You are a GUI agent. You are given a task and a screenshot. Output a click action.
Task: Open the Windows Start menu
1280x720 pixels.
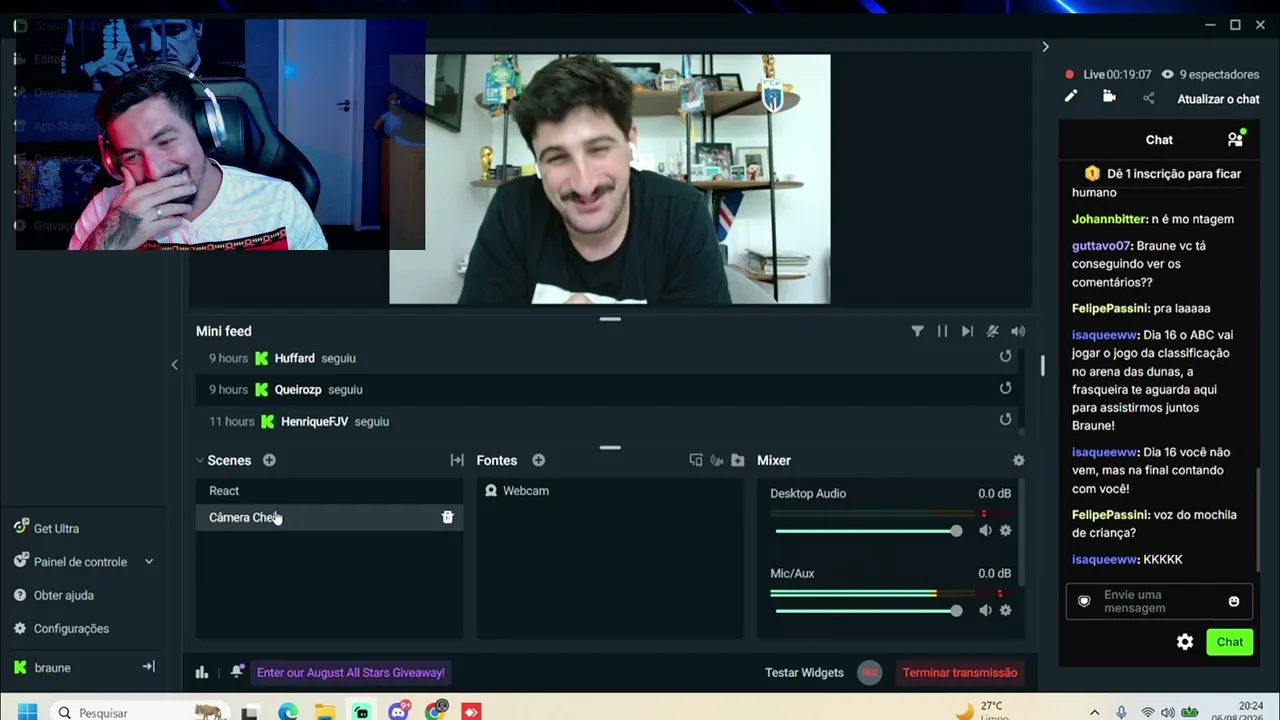tap(27, 712)
